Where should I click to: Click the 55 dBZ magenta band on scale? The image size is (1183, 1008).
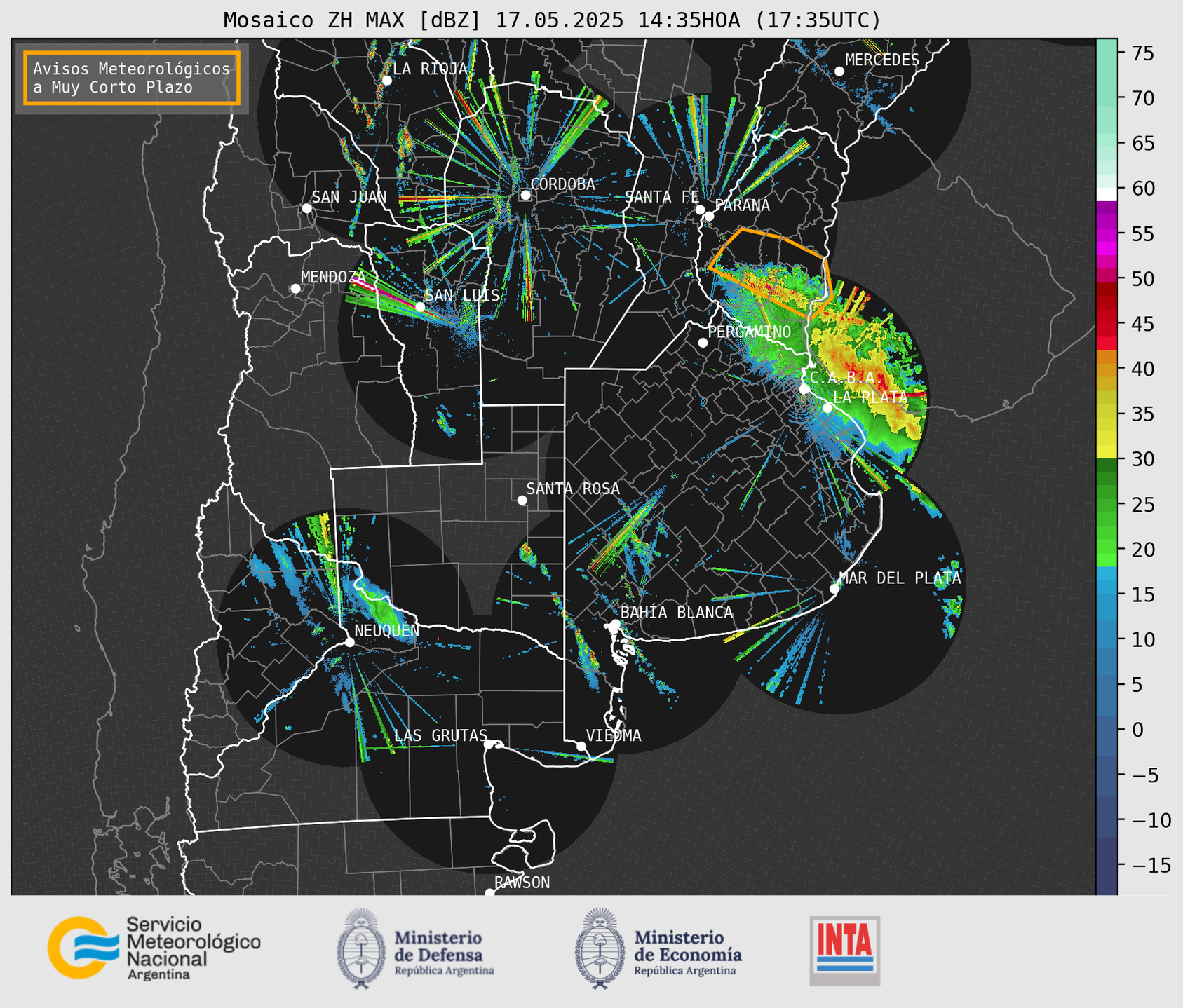coord(1107,233)
